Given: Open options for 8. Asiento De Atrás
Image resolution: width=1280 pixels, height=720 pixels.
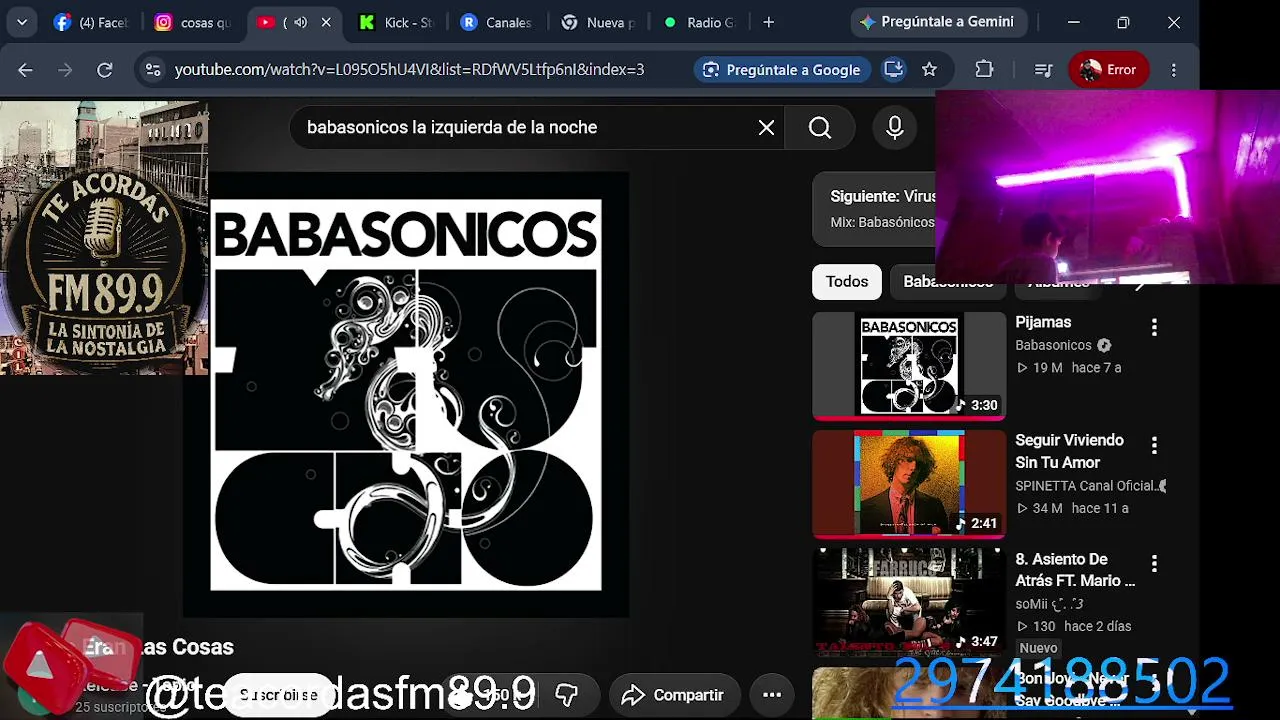Looking at the screenshot, I should [1154, 564].
